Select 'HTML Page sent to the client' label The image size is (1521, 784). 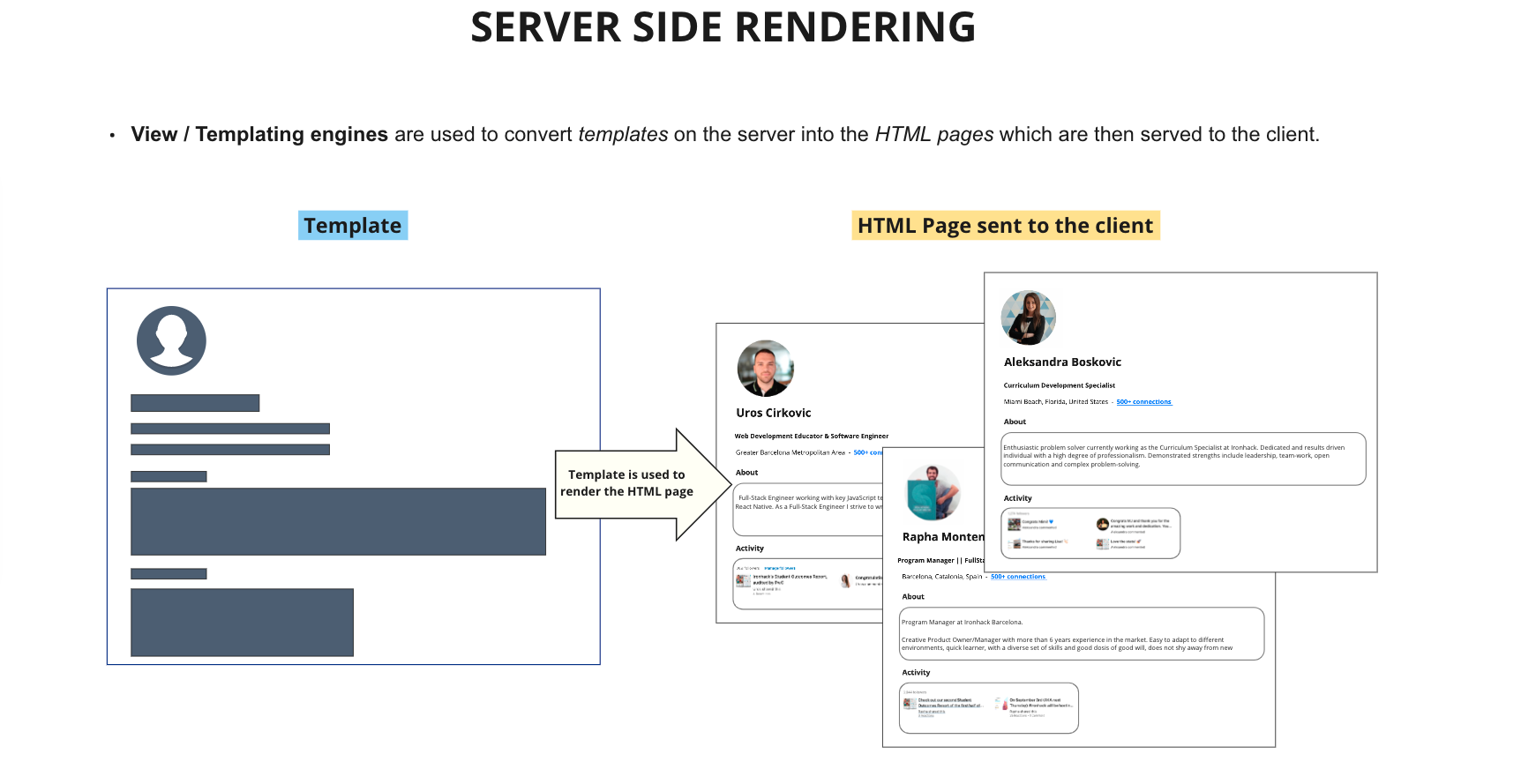coord(1006,226)
